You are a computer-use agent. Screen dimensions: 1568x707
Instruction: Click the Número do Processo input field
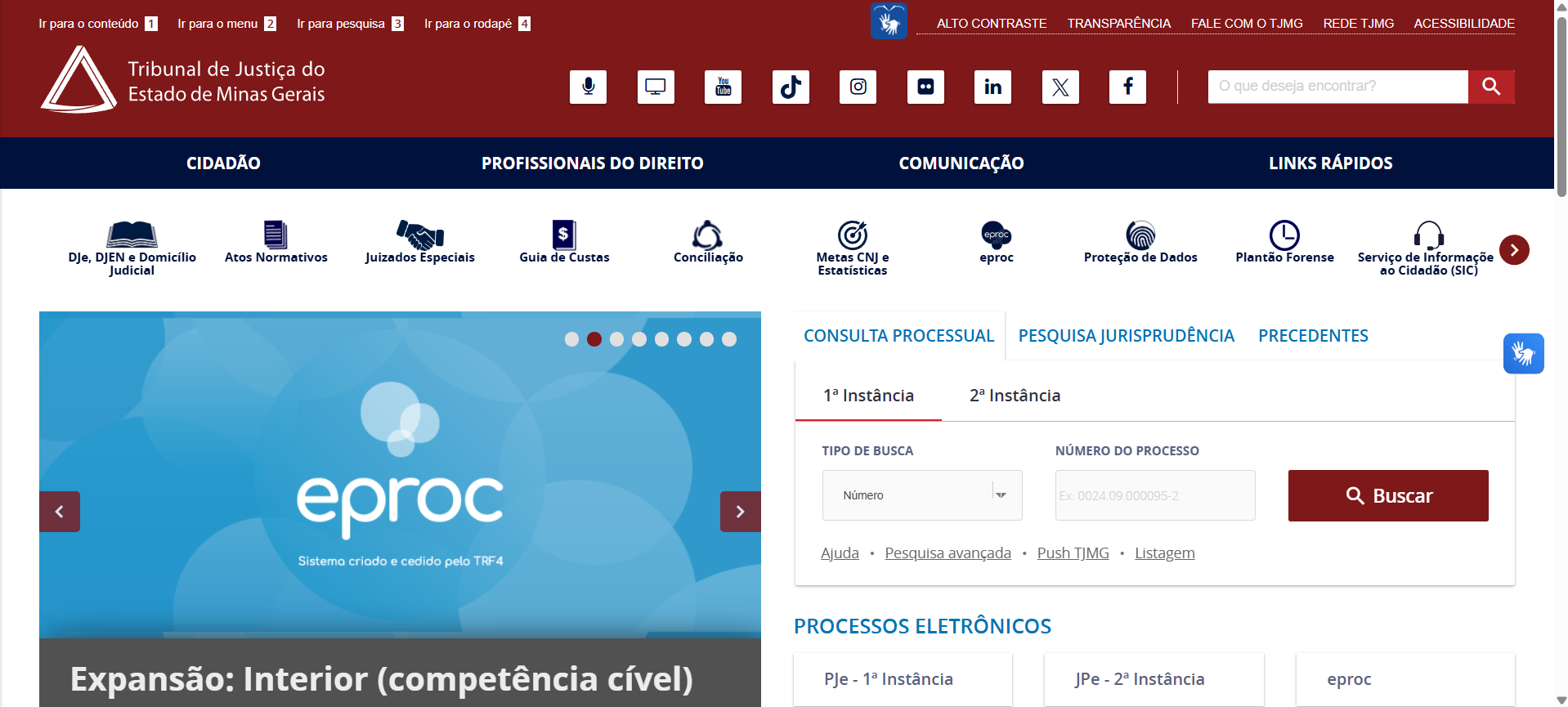coord(1154,495)
